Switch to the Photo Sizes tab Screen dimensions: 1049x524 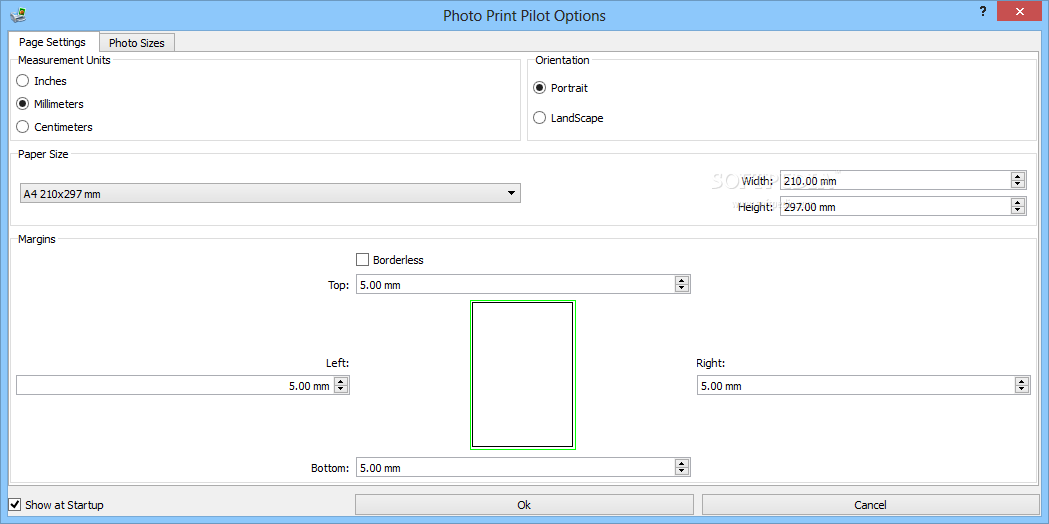tap(136, 43)
